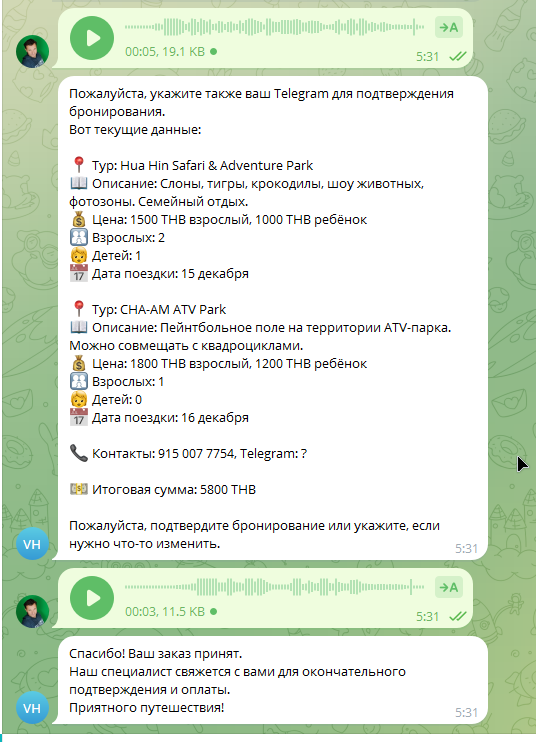This screenshot has width=536, height=742.
Task: Click the adults emoji beside Взрослых: 1
Action: 79,381
